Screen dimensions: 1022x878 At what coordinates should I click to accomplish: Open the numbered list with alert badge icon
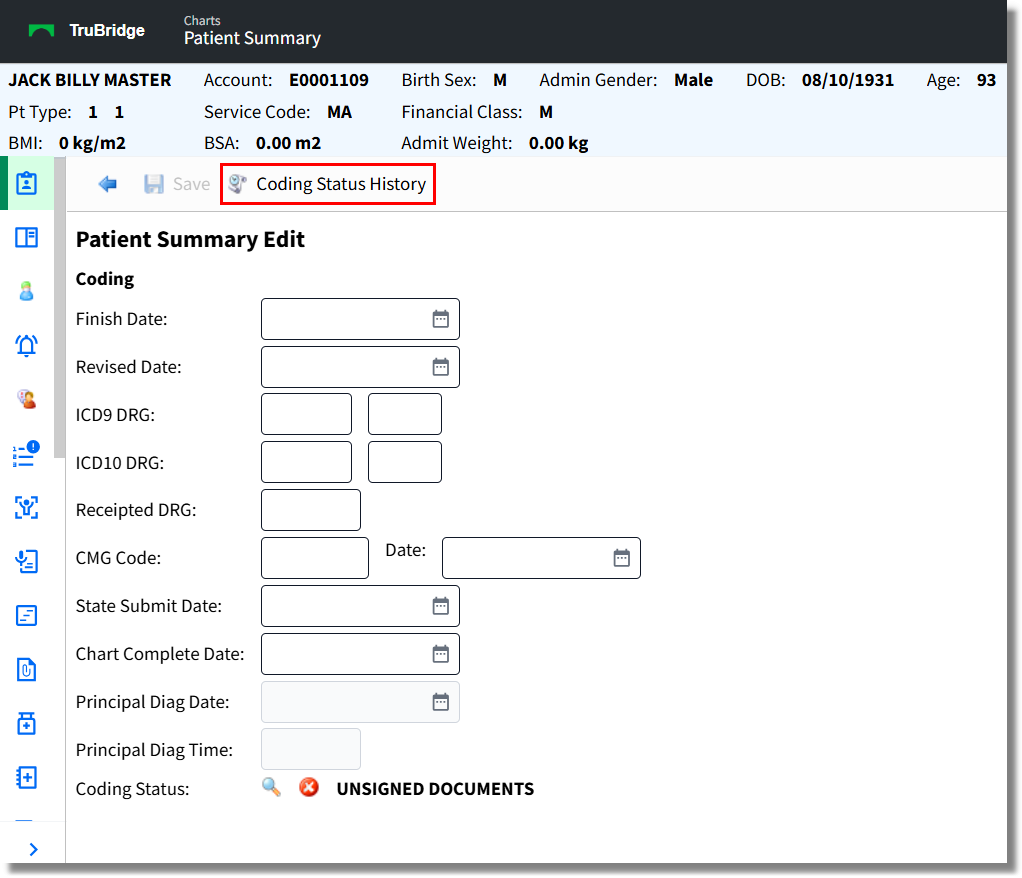[x=26, y=454]
